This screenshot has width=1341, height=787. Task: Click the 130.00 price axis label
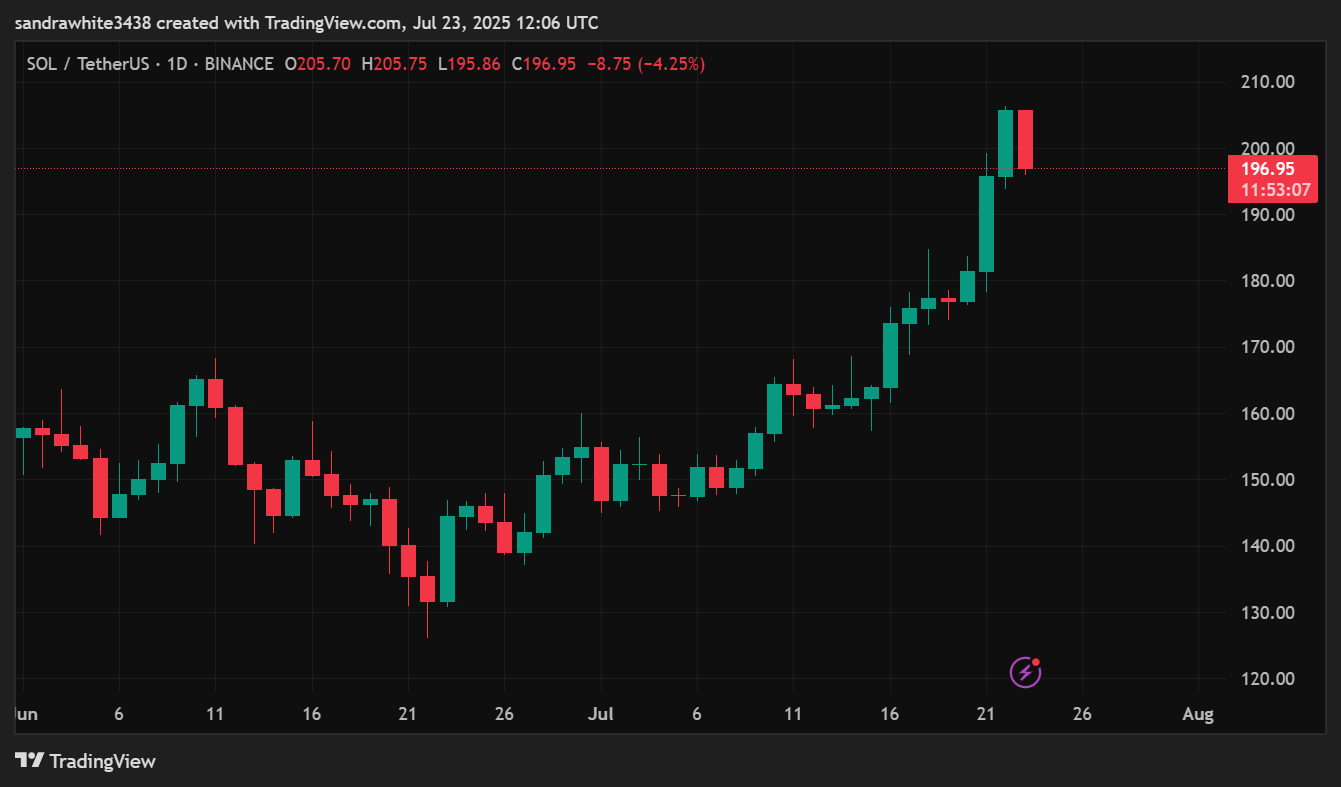(1267, 613)
